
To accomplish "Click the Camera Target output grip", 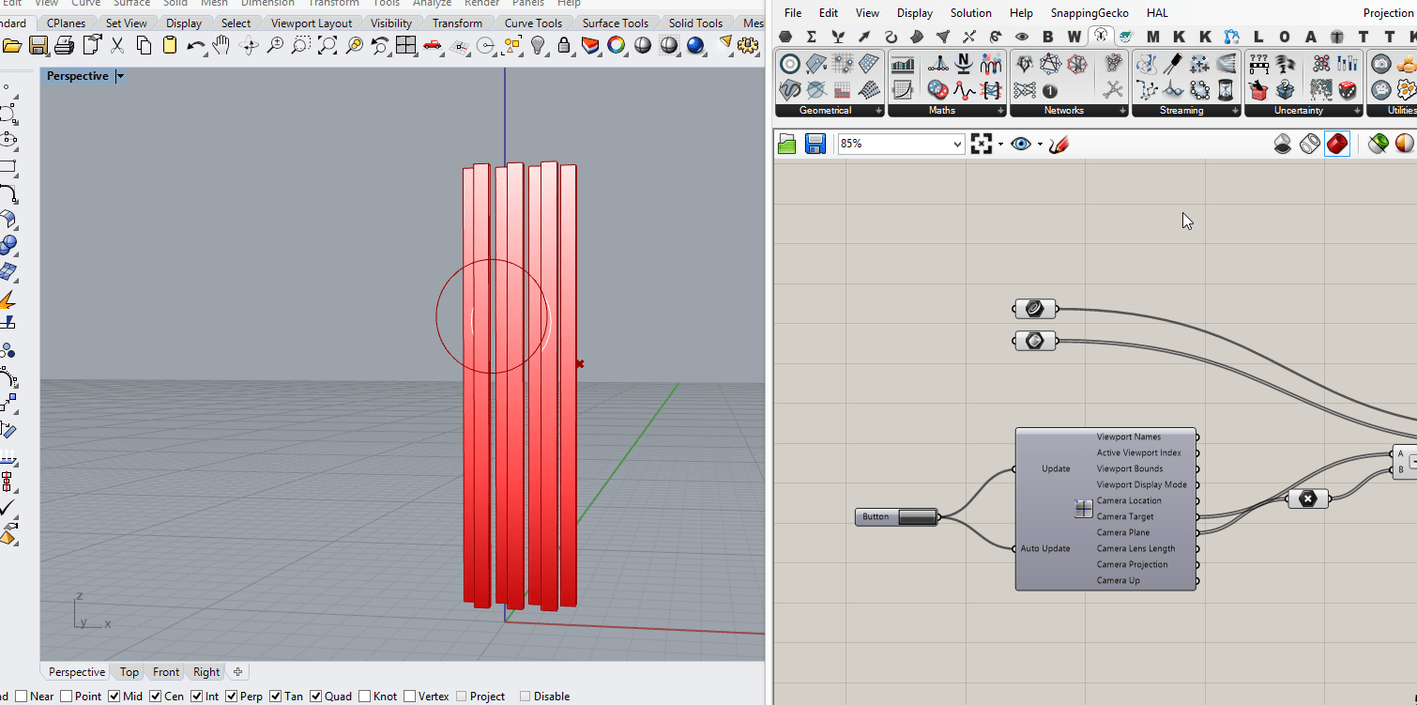I will (x=1197, y=517).
